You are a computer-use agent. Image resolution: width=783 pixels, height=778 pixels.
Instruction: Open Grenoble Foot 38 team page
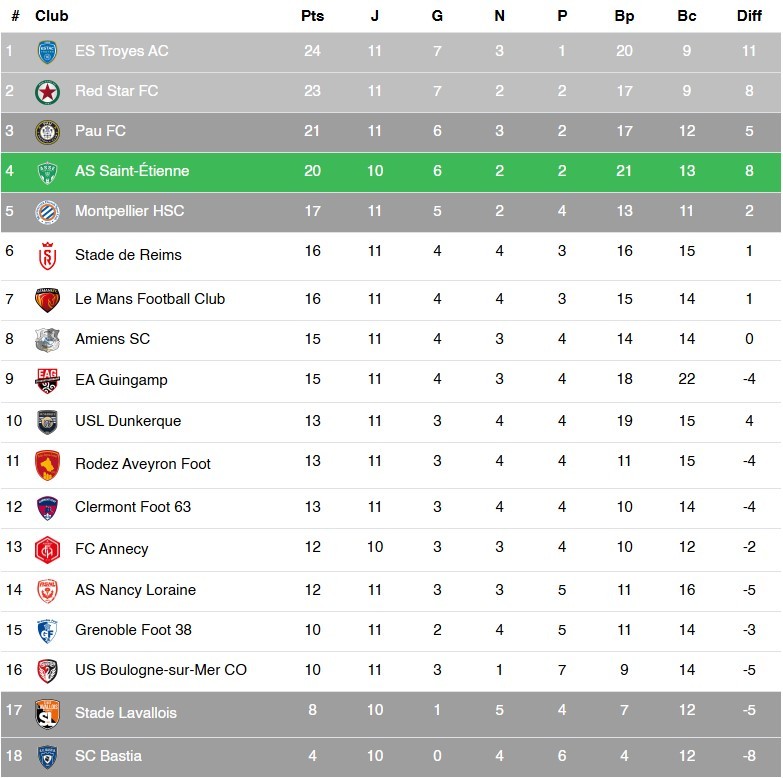133,630
